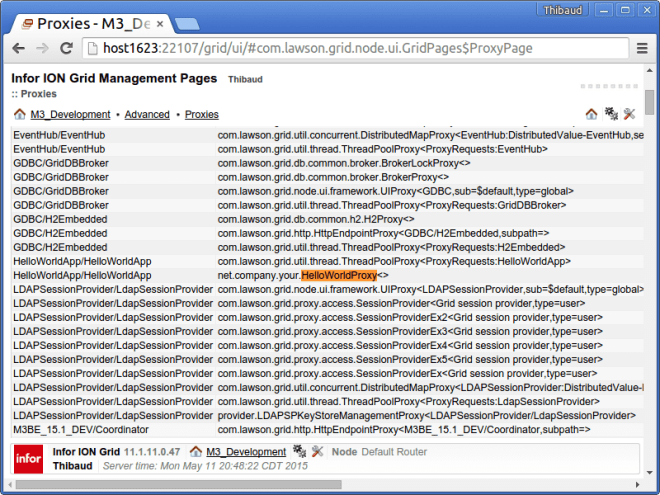This screenshot has width=660, height=495.
Task: Open the wrench tools icon in page header
Action: pos(629,115)
